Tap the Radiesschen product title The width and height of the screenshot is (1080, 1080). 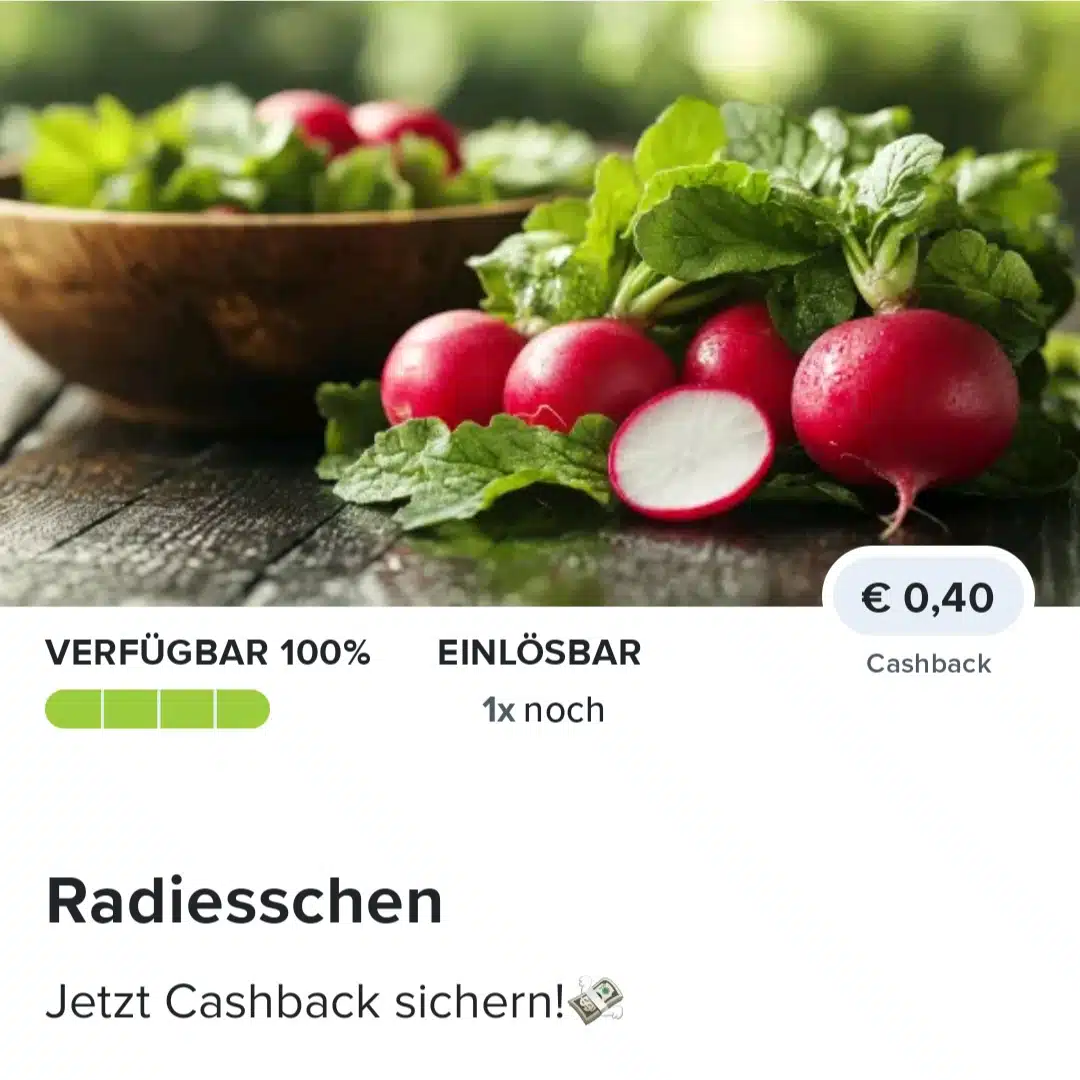click(x=244, y=901)
